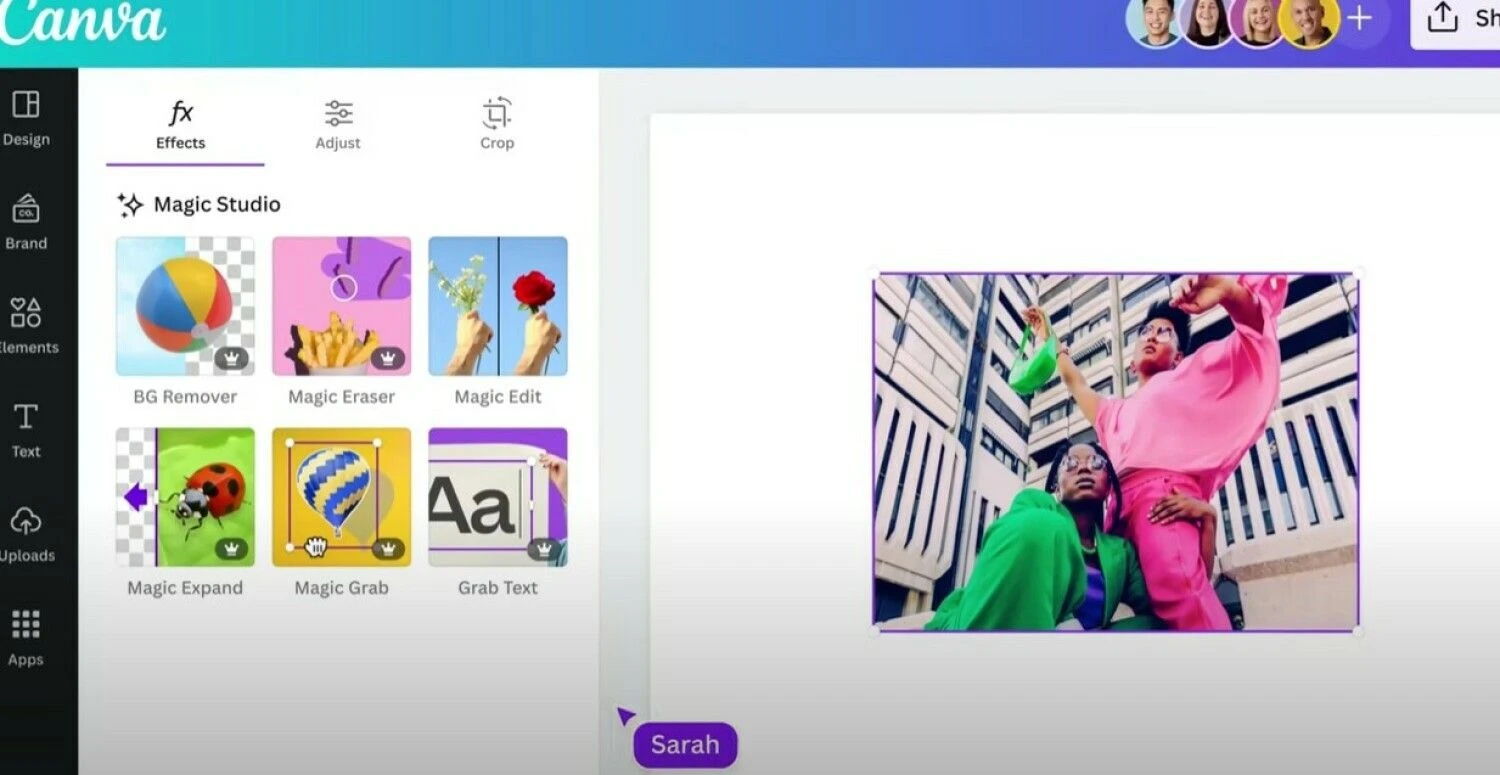Switch to the Adjust tab
The height and width of the screenshot is (775, 1500).
click(338, 125)
